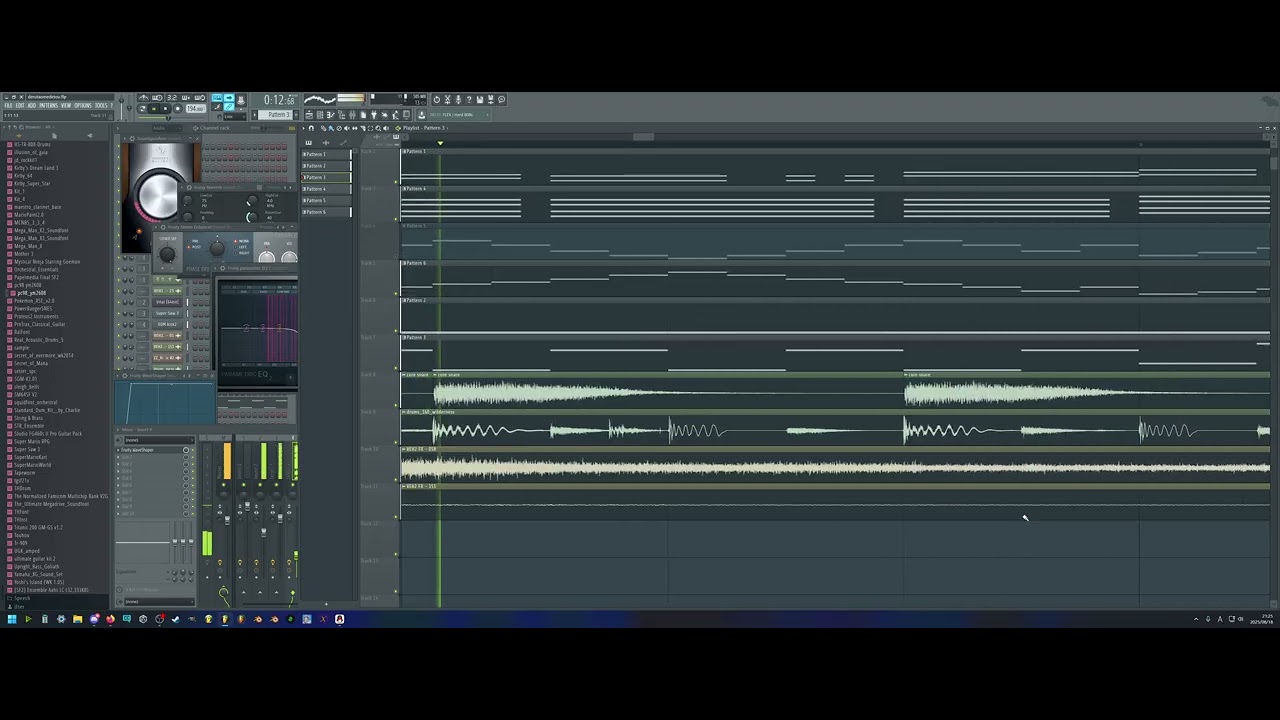
Task: Open the mixer output (none) dropdown
Action: pos(160,602)
